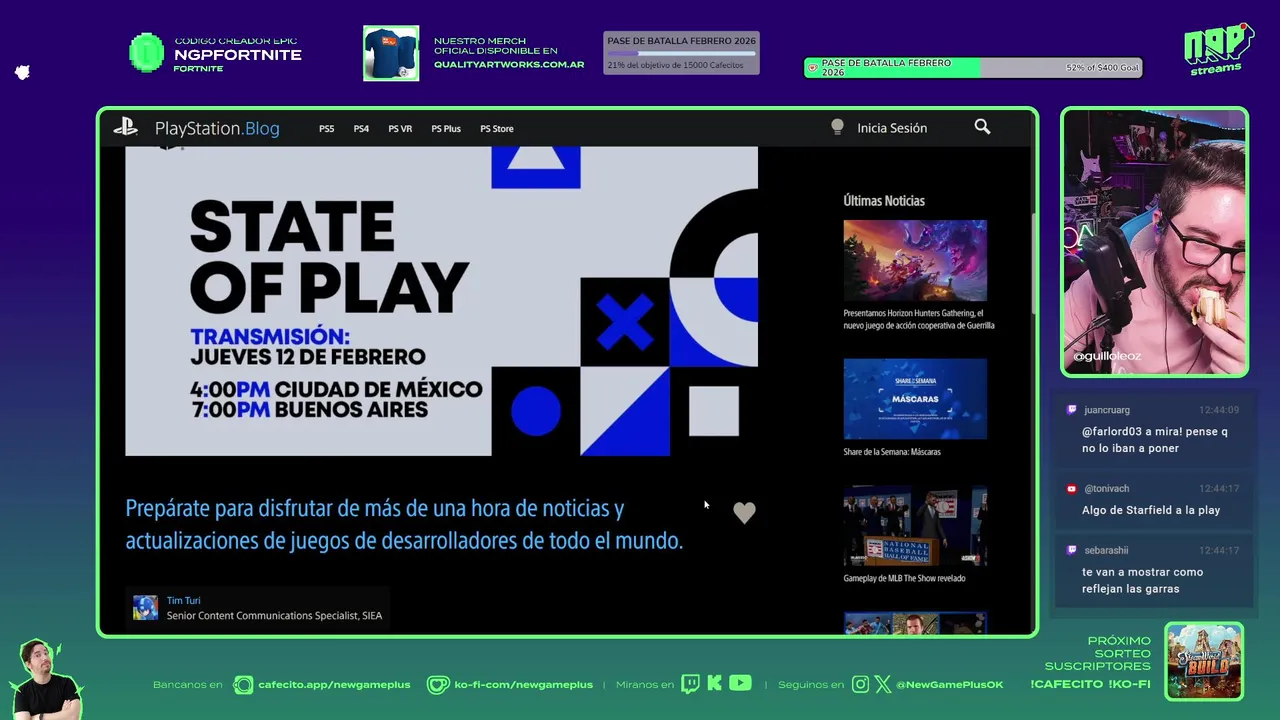Open Gameplay de MLB The Show revelado

pos(904,578)
